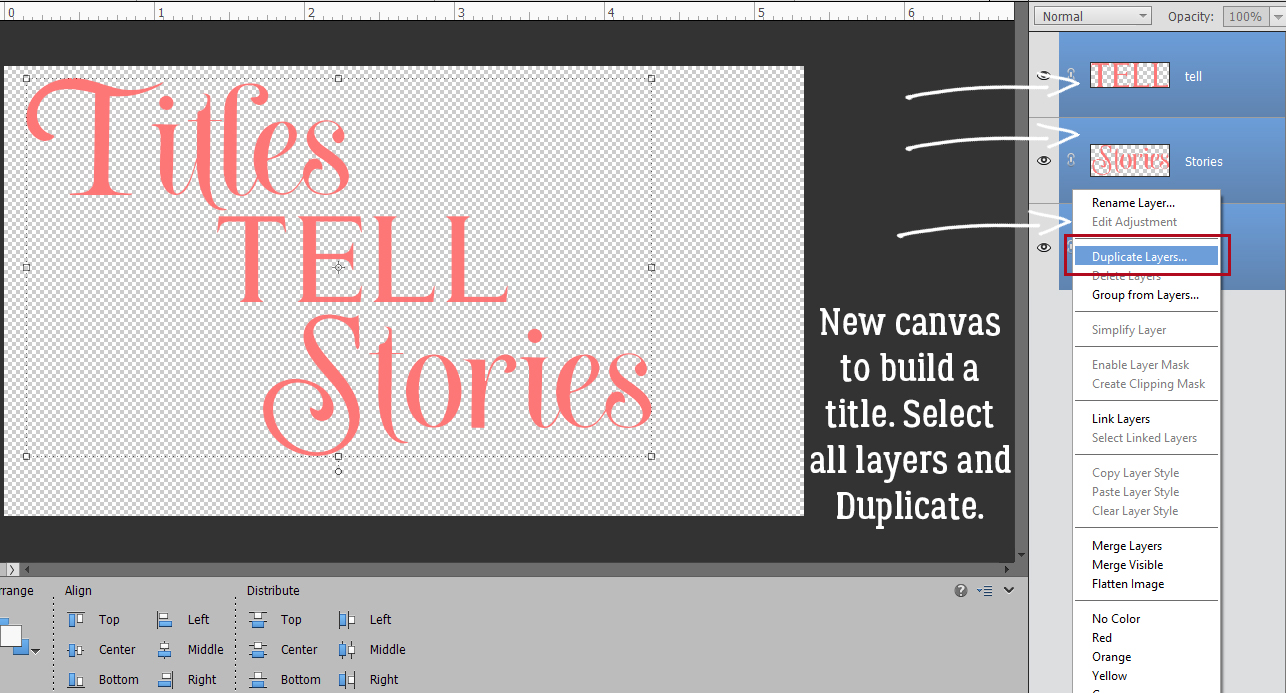This screenshot has width=1286, height=693.
Task: Click the Stories layer name
Action: point(1204,161)
